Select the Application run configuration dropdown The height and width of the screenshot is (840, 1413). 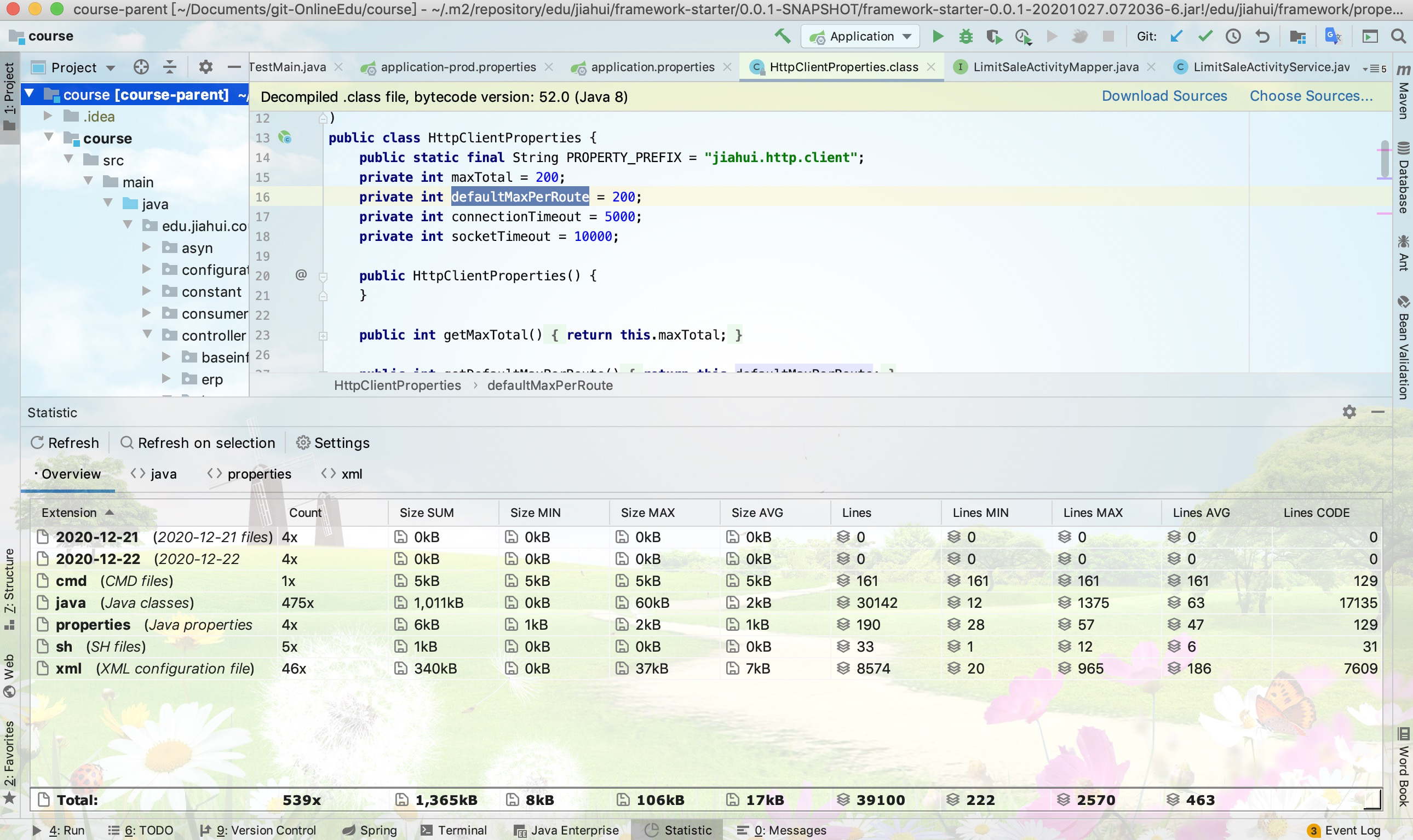pos(860,37)
